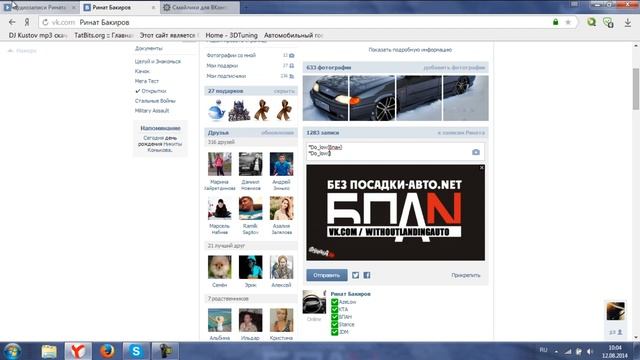Open friend Ramil Sagitov's avatar

(x=251, y=208)
